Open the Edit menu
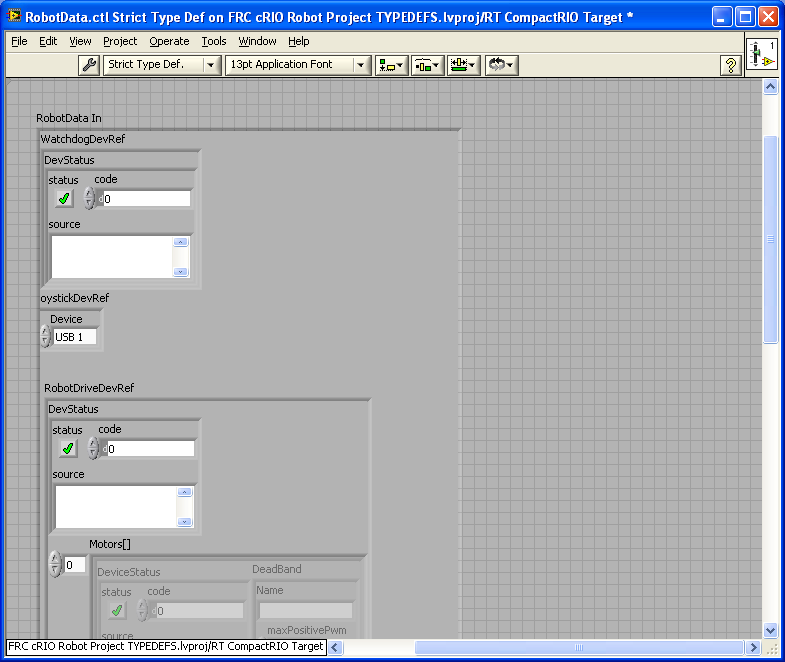 48,41
